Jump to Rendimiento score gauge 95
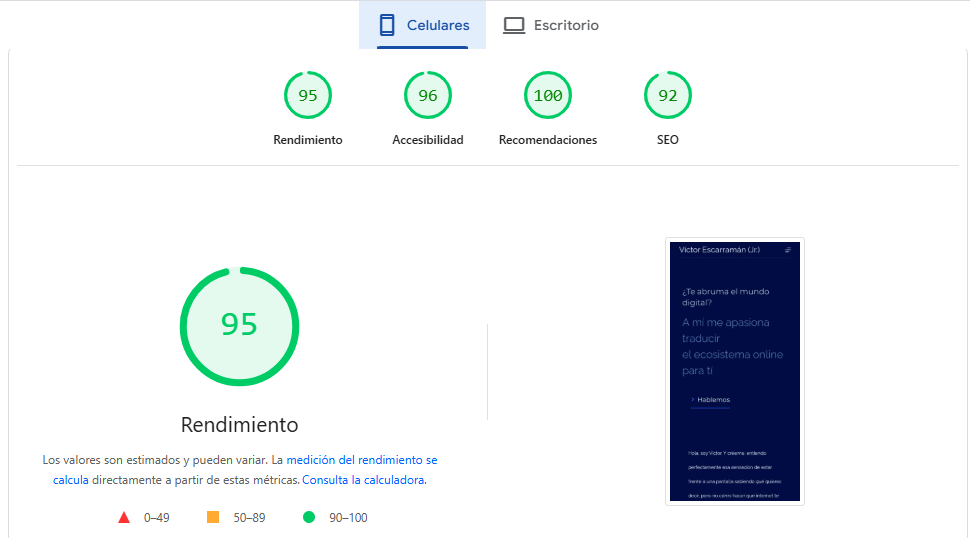Viewport: 970px width, 538px height. pos(308,95)
